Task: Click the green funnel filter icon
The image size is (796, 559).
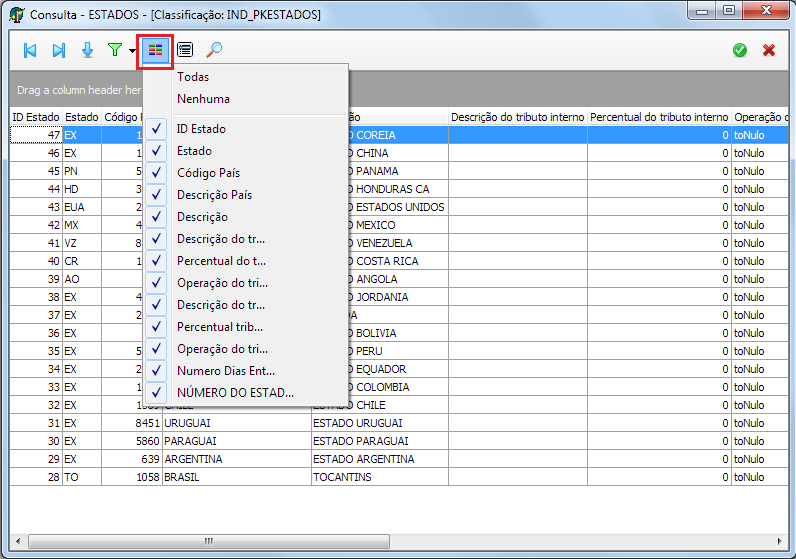Action: pos(115,50)
